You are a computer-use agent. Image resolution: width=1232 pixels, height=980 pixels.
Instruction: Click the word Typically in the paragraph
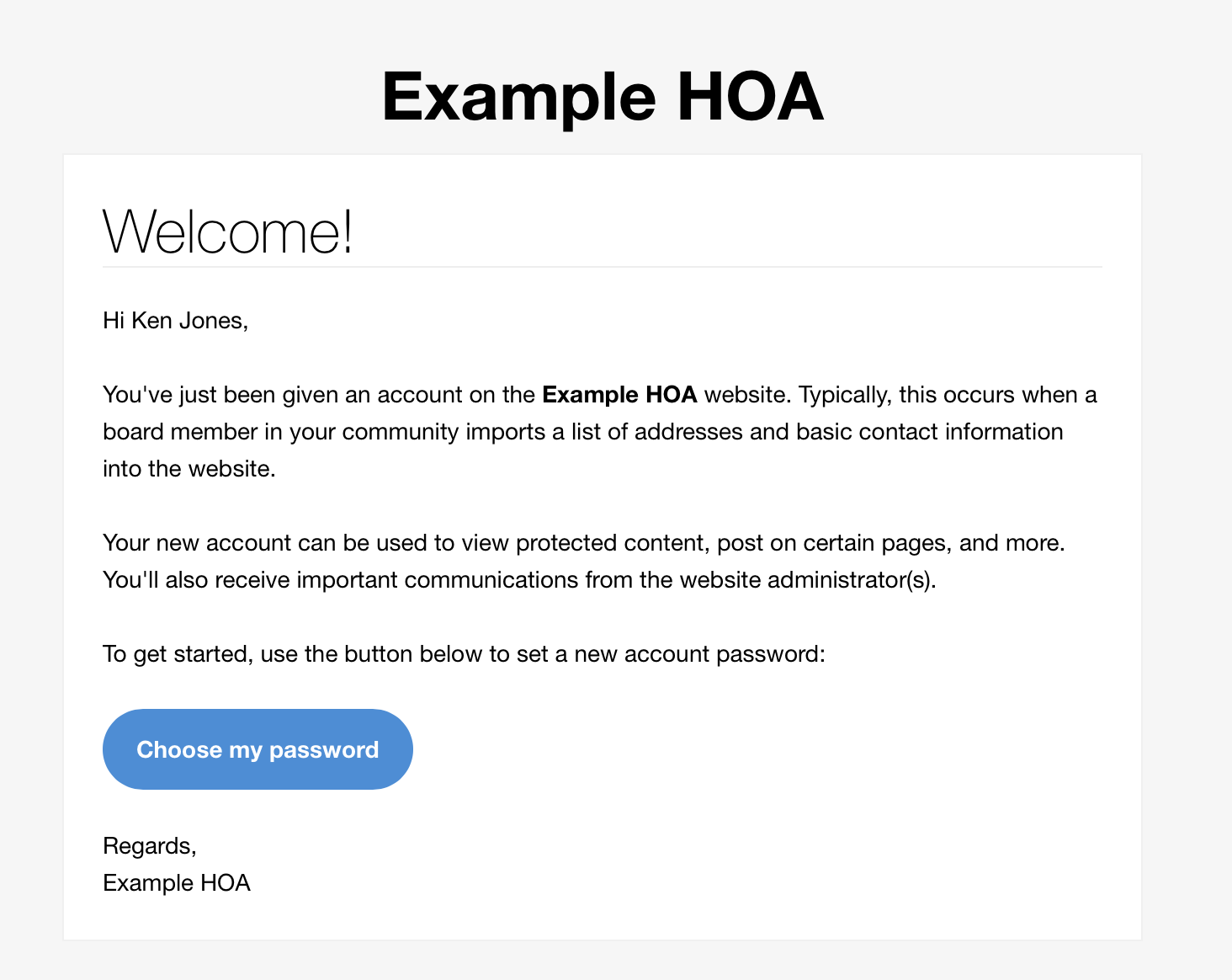point(845,395)
